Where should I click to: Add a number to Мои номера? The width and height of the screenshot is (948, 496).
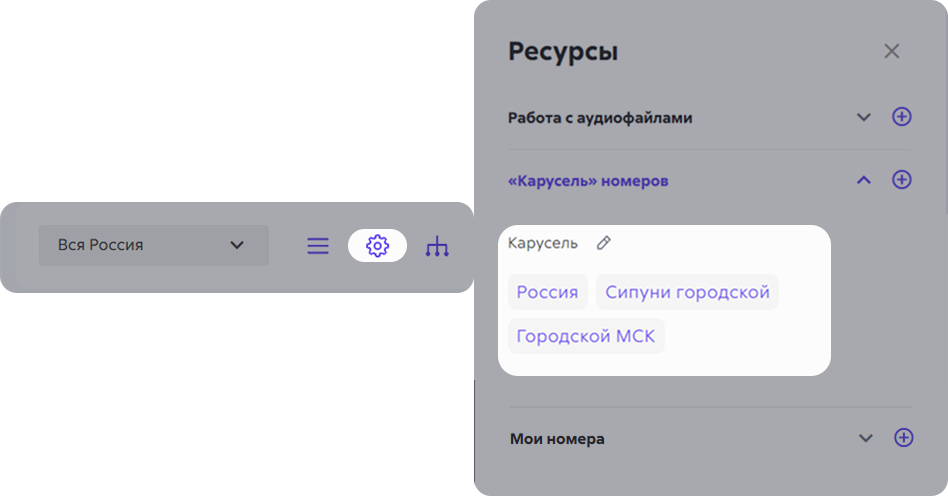(903, 438)
